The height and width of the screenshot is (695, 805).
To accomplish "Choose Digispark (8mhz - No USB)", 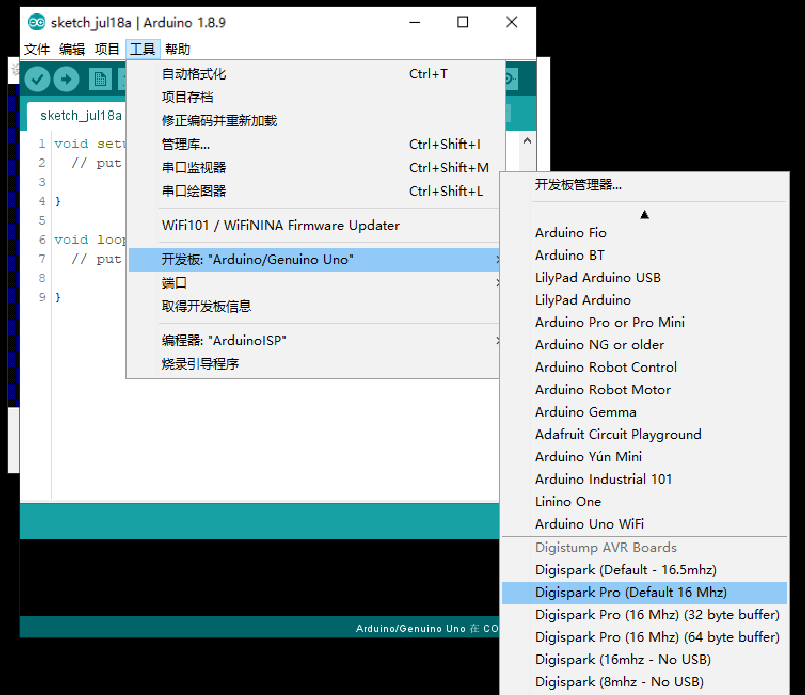I will click(644, 682).
